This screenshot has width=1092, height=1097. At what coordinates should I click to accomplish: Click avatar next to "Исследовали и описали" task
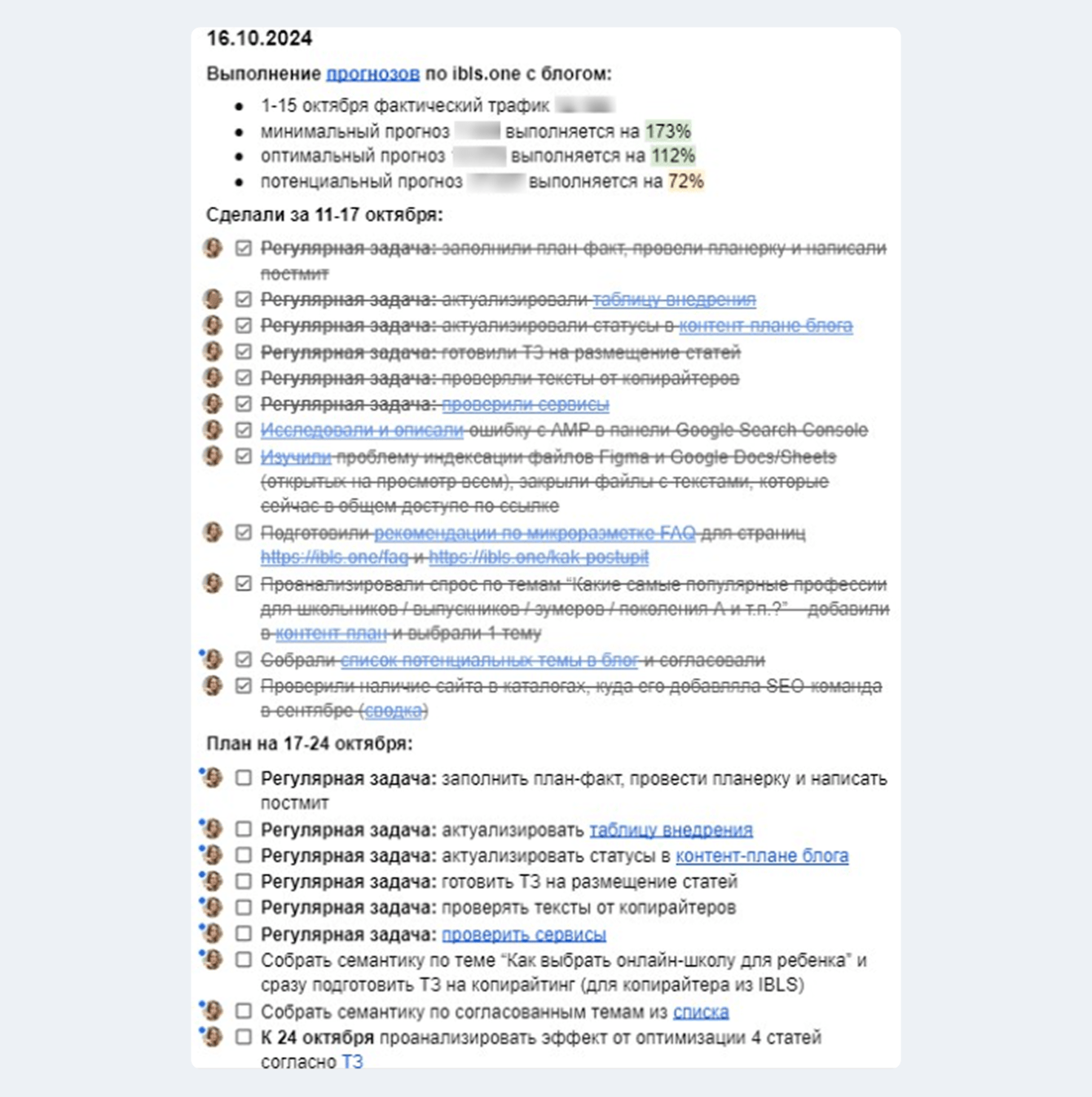coord(214,430)
